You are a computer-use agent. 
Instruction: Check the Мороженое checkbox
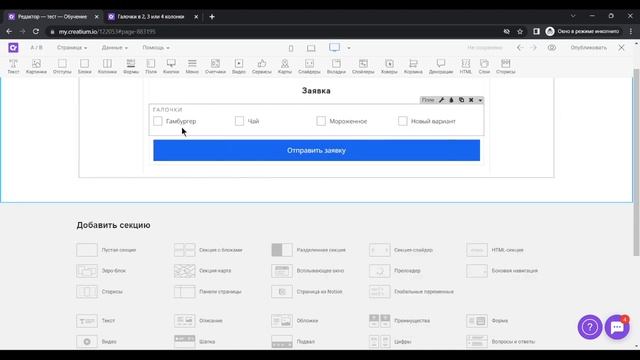click(321, 121)
